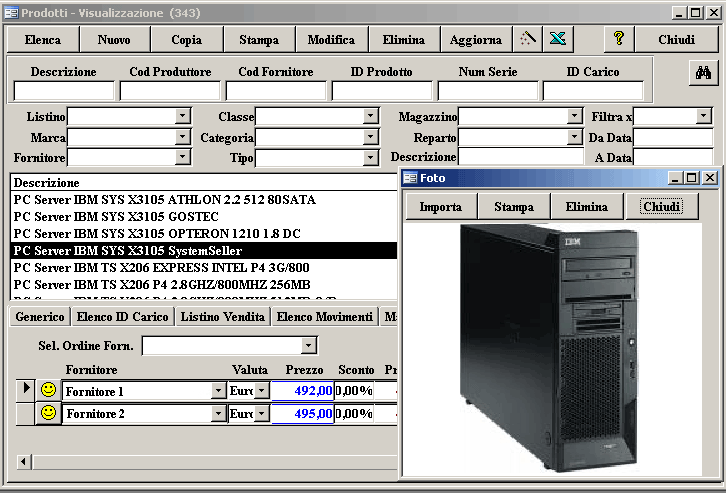Click smiley icon for Fornitore 1
The width and height of the screenshot is (726, 493).
48,390
